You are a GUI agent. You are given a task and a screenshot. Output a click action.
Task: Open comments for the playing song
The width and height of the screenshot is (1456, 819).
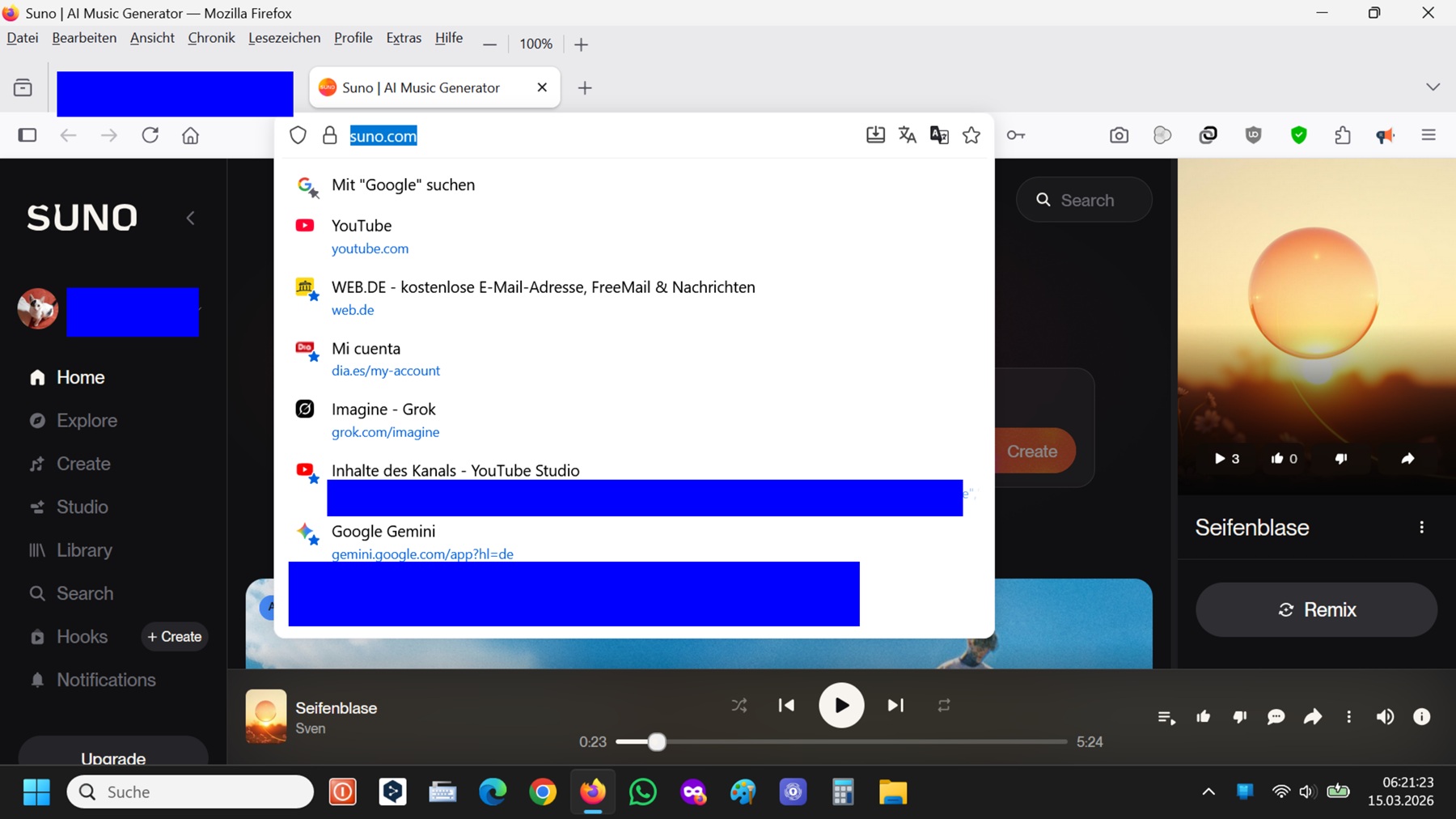click(1276, 717)
